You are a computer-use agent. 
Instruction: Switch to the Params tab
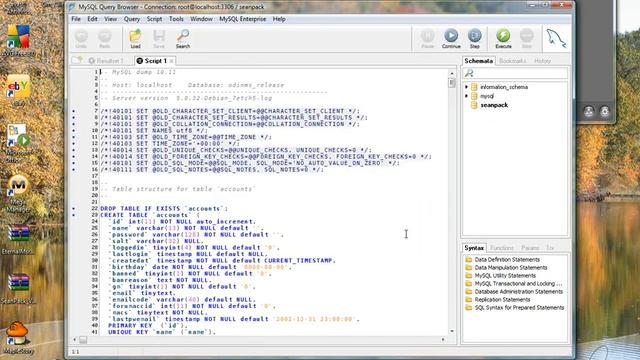click(x=530, y=248)
